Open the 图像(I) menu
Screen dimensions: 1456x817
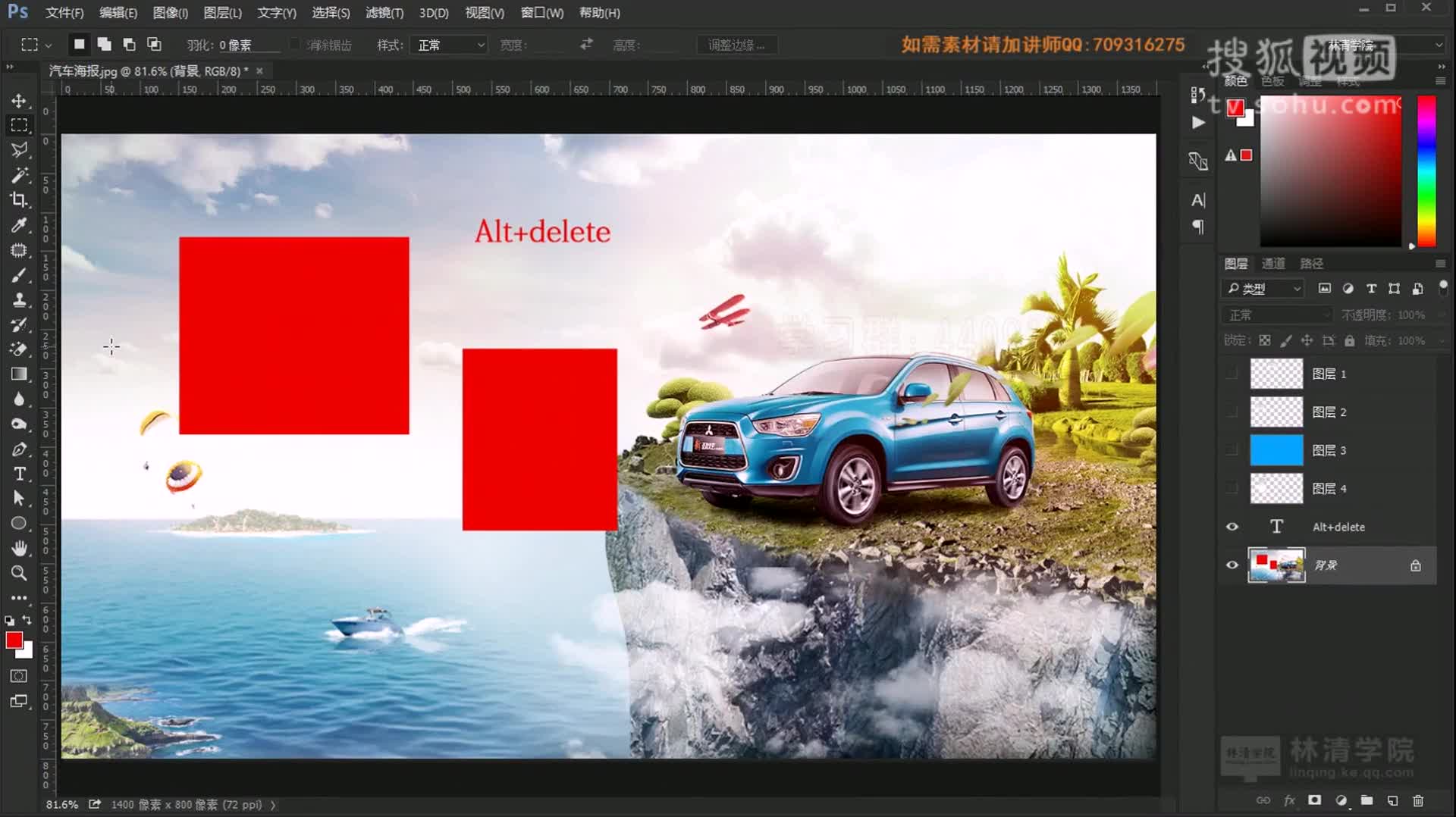pyautogui.click(x=171, y=13)
